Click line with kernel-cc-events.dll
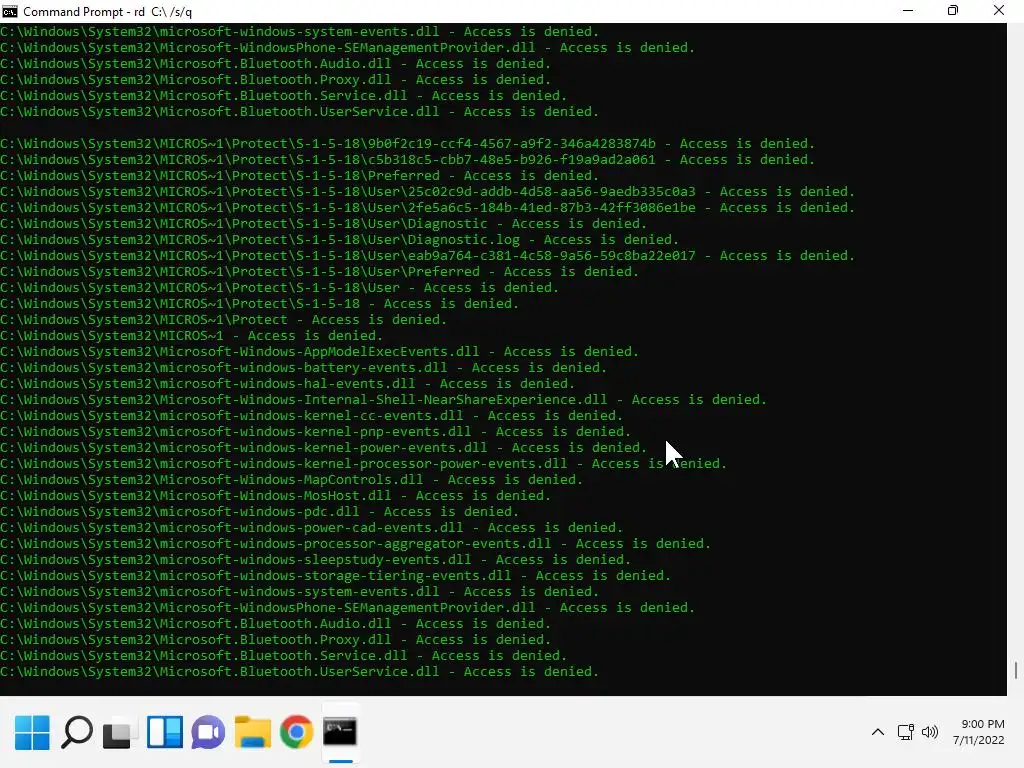The height and width of the screenshot is (768, 1024). (x=312, y=415)
